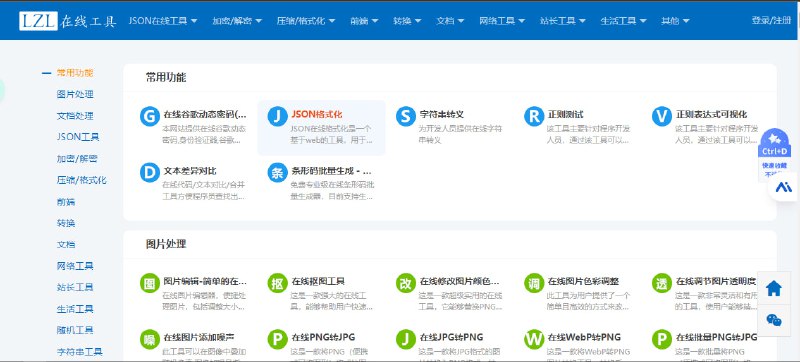Open the 文本差异对比 title link
Image resolution: width=800 pixels, height=362 pixels.
pos(190,170)
